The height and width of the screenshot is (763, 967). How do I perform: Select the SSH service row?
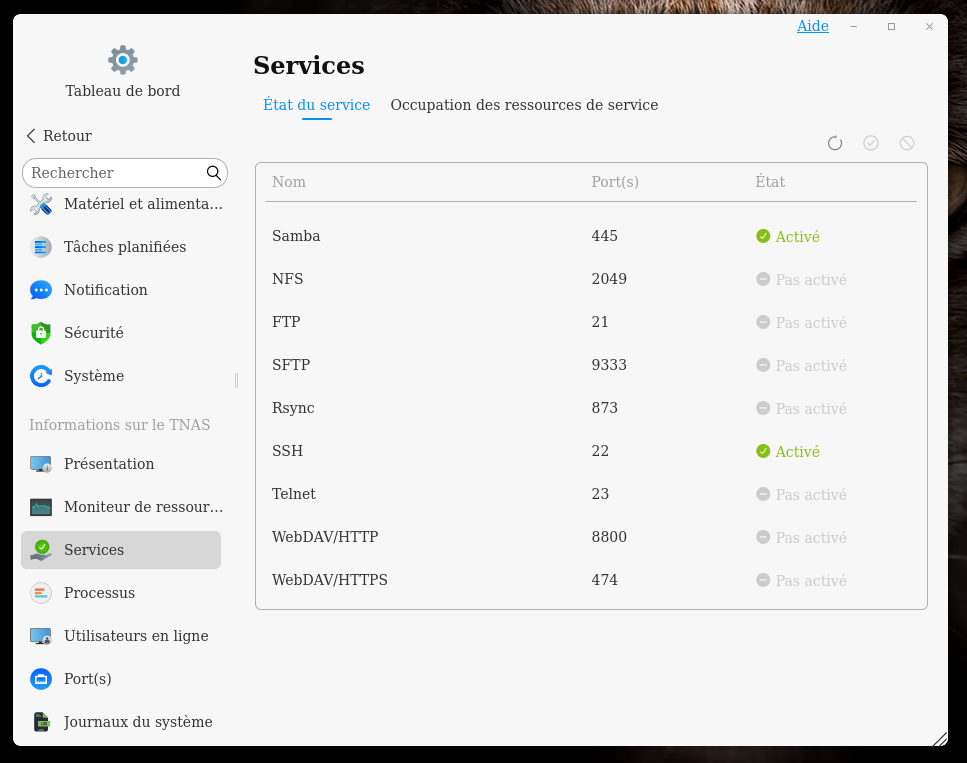pos(590,451)
